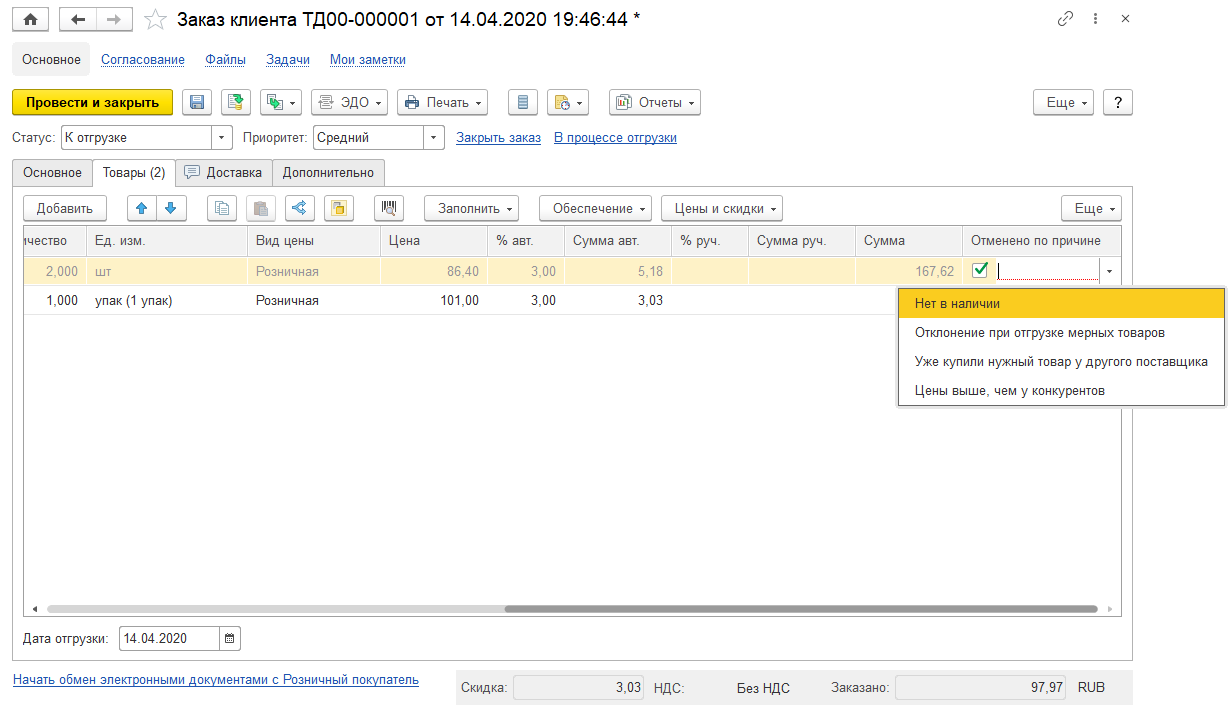The height and width of the screenshot is (717, 1228).
Task: Expand the Приоритет dropdown arrow
Action: (434, 137)
